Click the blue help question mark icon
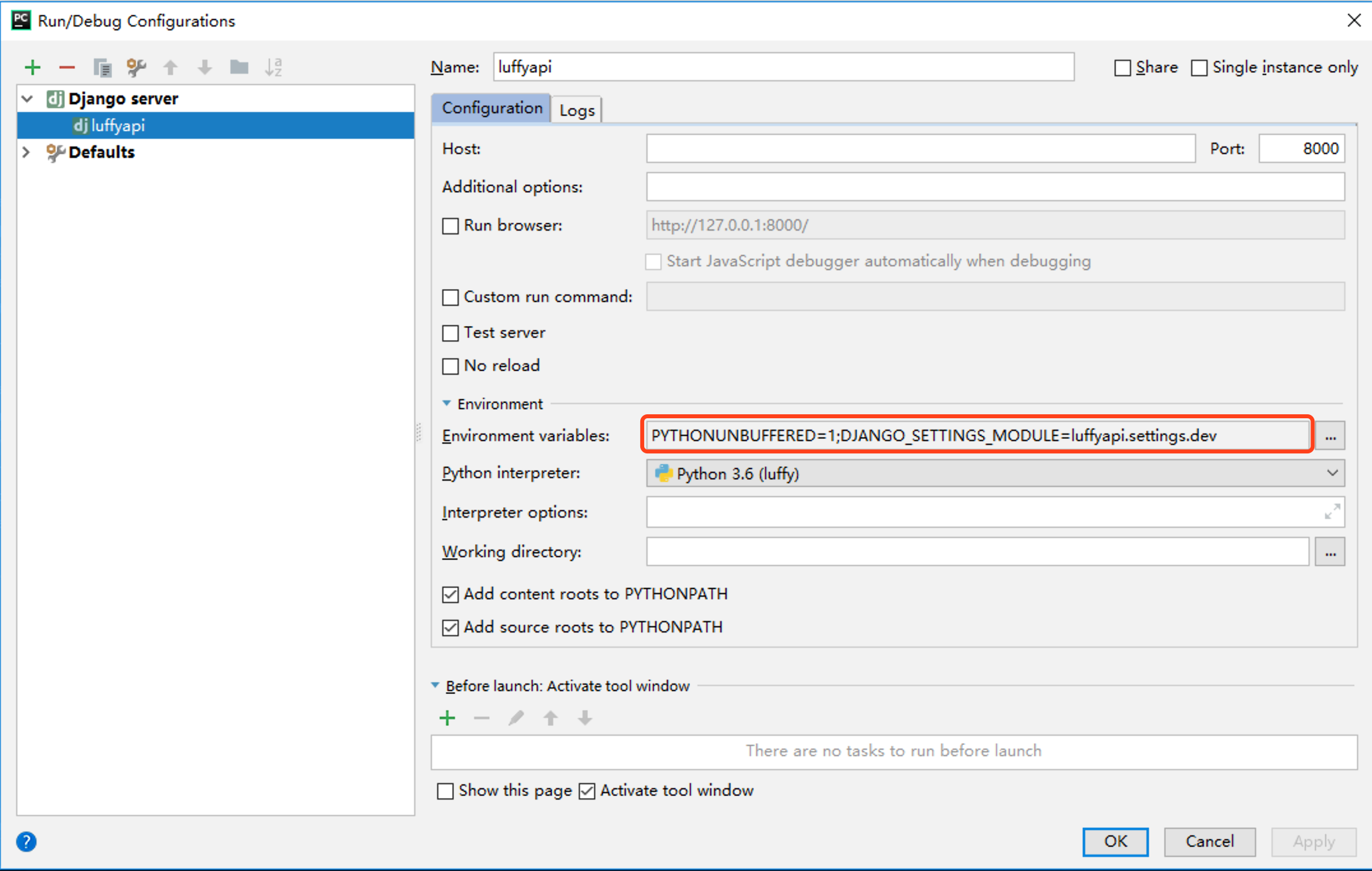The width and height of the screenshot is (1372, 871). (27, 842)
